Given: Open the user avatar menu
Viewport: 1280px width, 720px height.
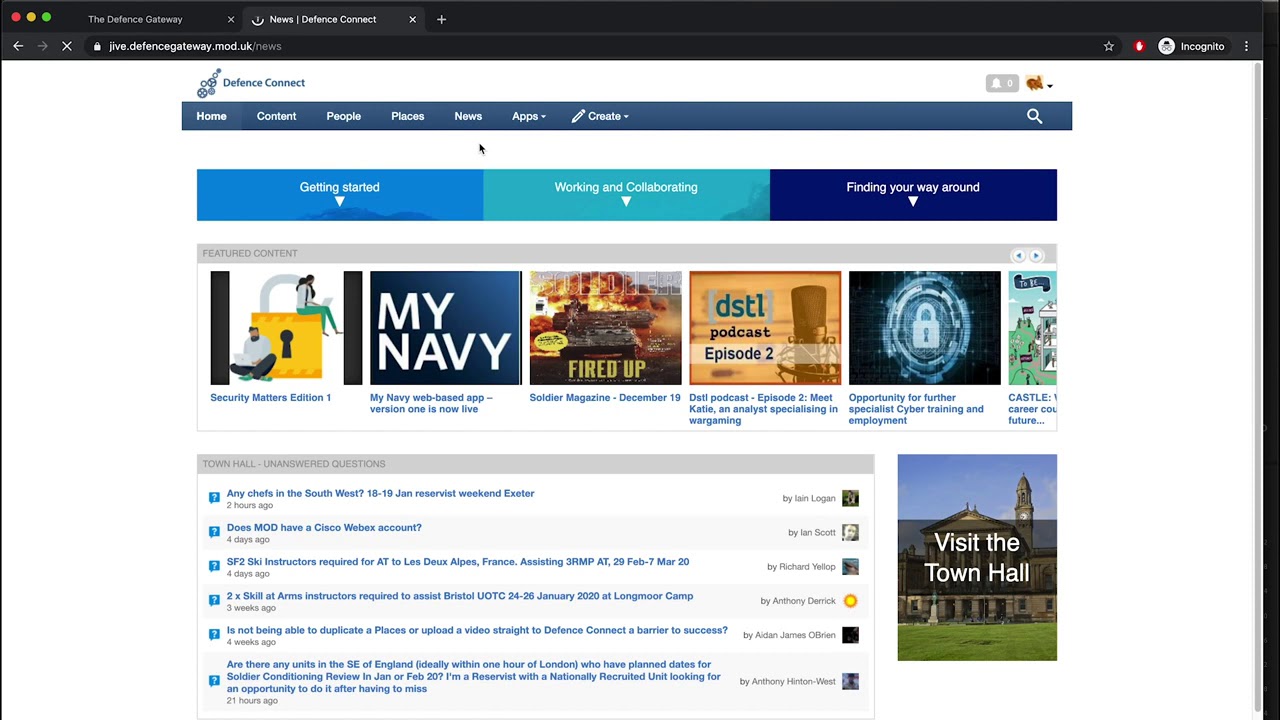Looking at the screenshot, I should (1038, 84).
